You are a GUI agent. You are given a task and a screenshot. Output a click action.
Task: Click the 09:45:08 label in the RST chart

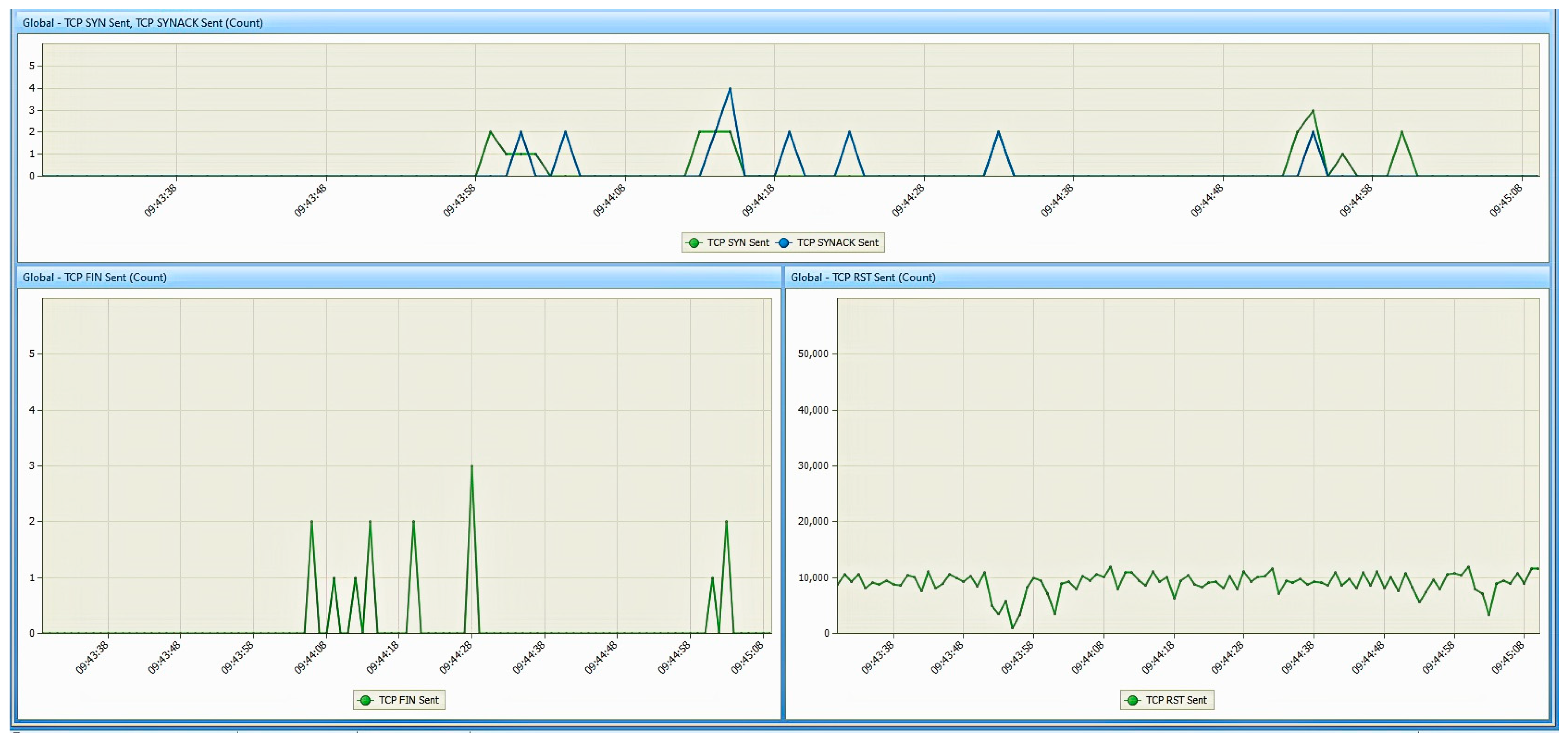(1507, 657)
